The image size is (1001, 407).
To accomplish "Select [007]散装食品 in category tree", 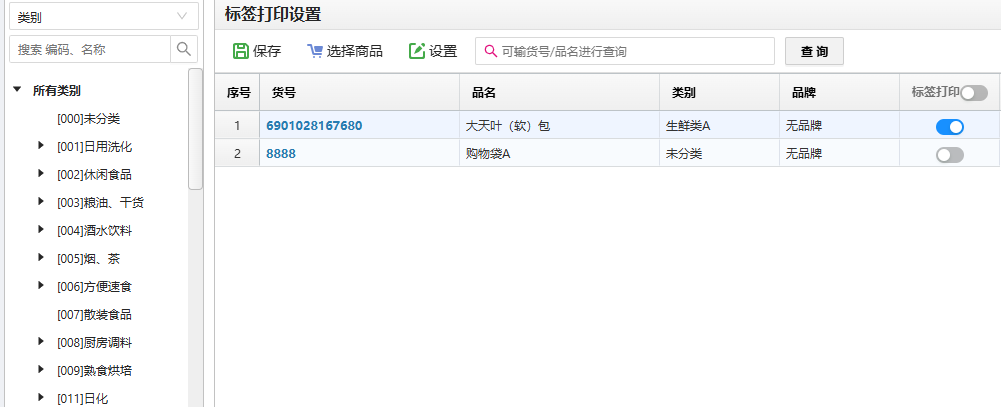I will (94, 314).
